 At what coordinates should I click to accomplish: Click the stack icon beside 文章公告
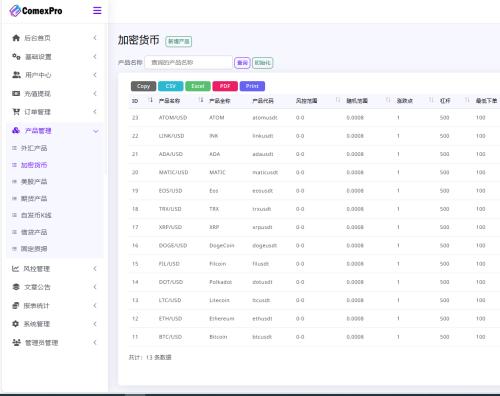pyautogui.click(x=16, y=287)
